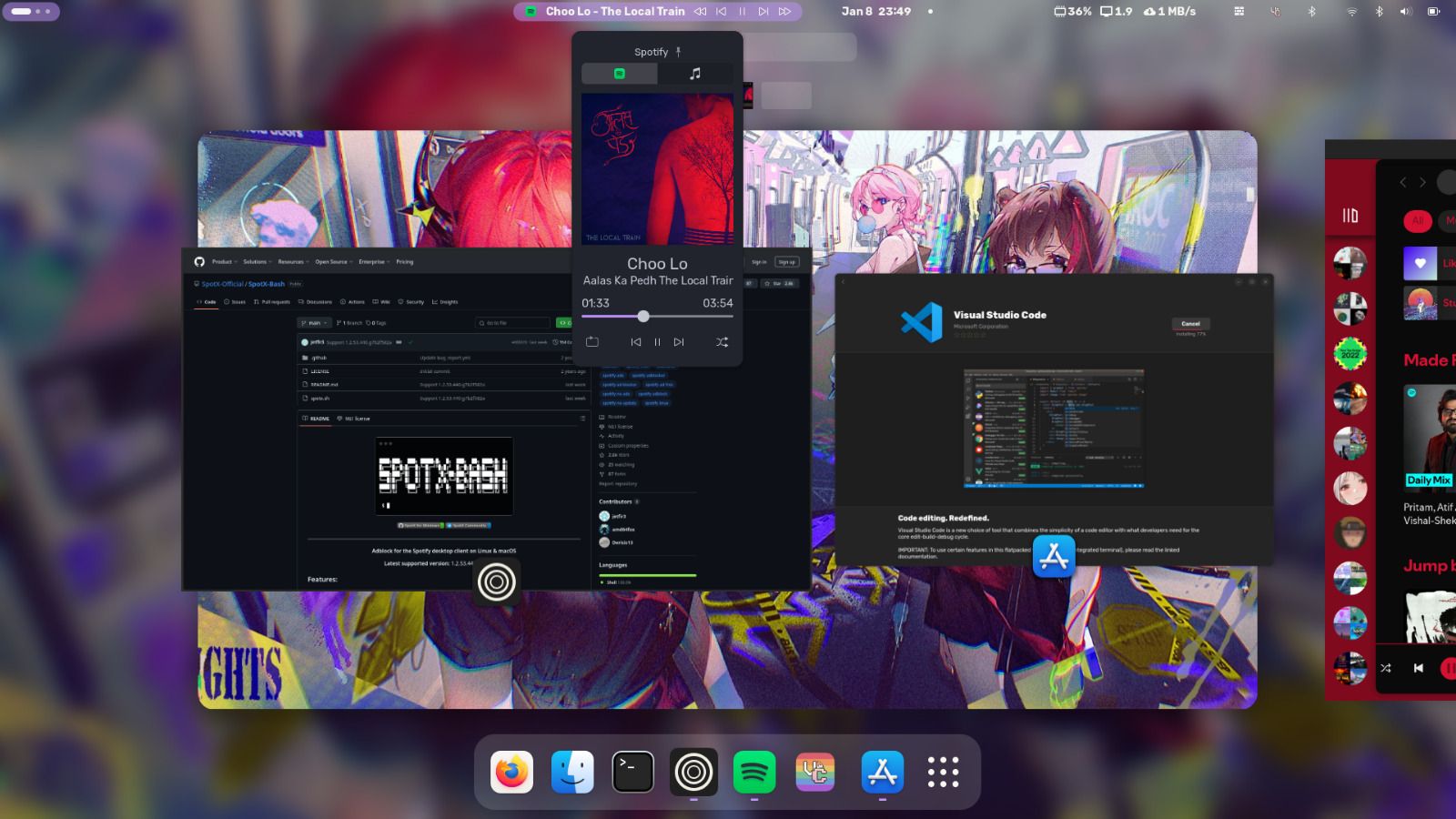Click the Sign up button on GitHub

pyautogui.click(x=787, y=262)
